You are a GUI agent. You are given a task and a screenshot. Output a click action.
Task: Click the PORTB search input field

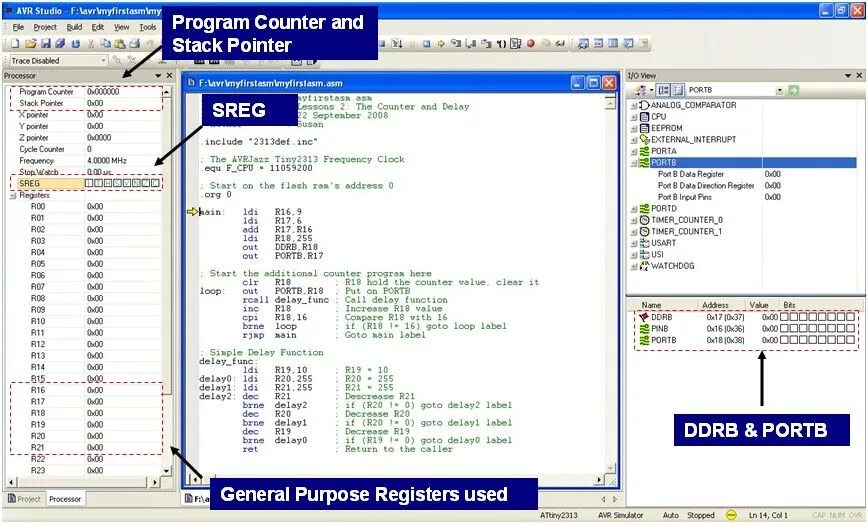[731, 90]
